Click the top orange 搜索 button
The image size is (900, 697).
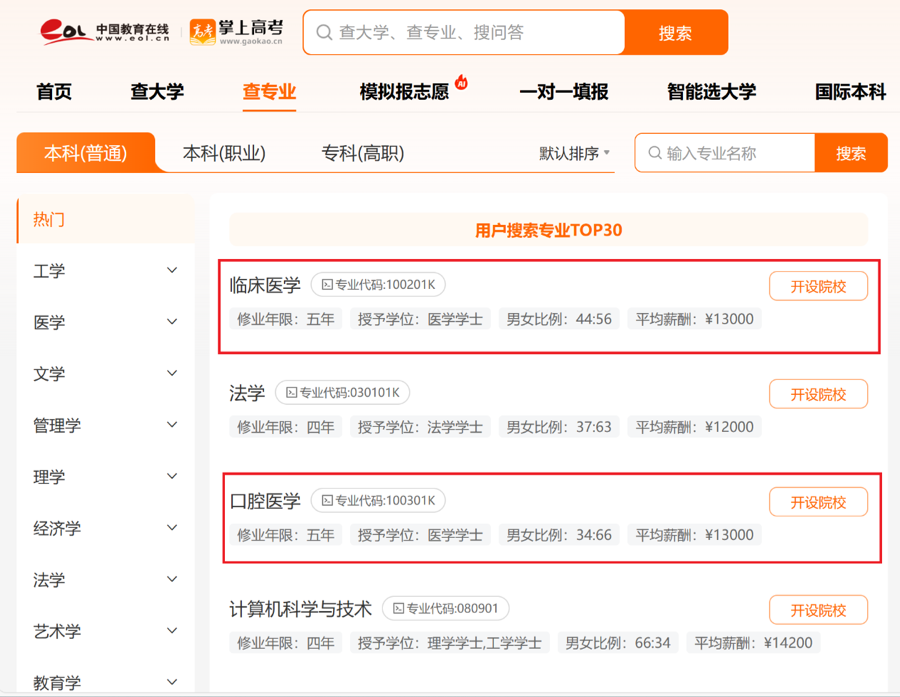tap(676, 33)
